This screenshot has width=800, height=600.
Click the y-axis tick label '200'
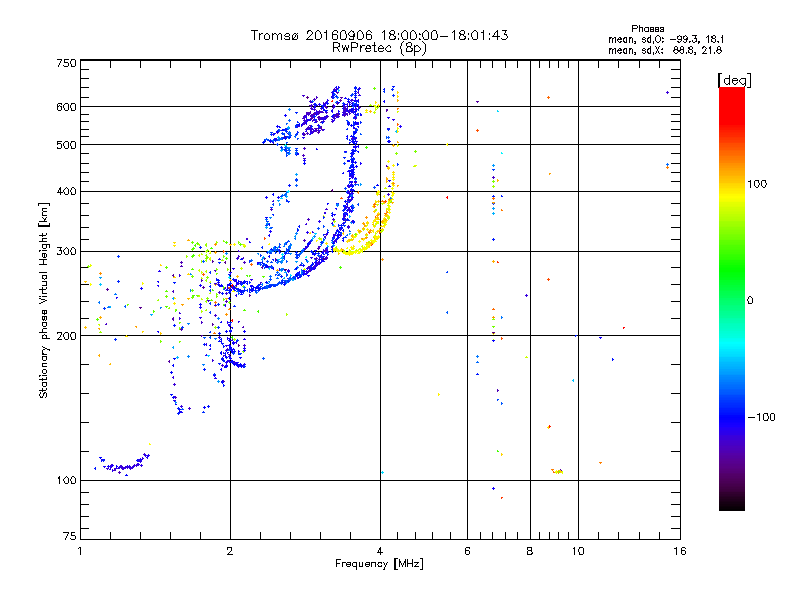coord(66,336)
